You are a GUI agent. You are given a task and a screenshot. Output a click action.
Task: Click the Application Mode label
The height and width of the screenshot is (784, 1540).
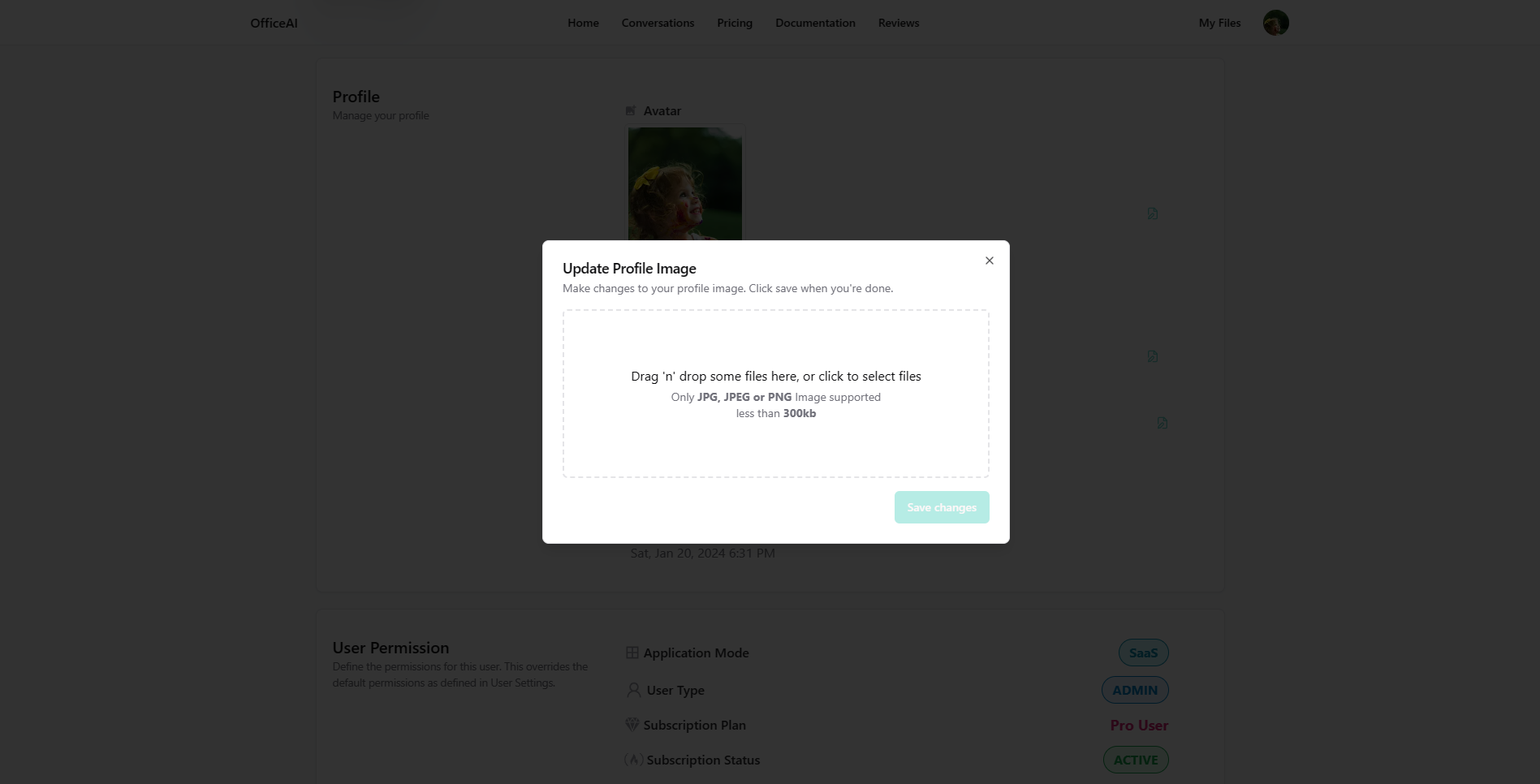tap(696, 653)
